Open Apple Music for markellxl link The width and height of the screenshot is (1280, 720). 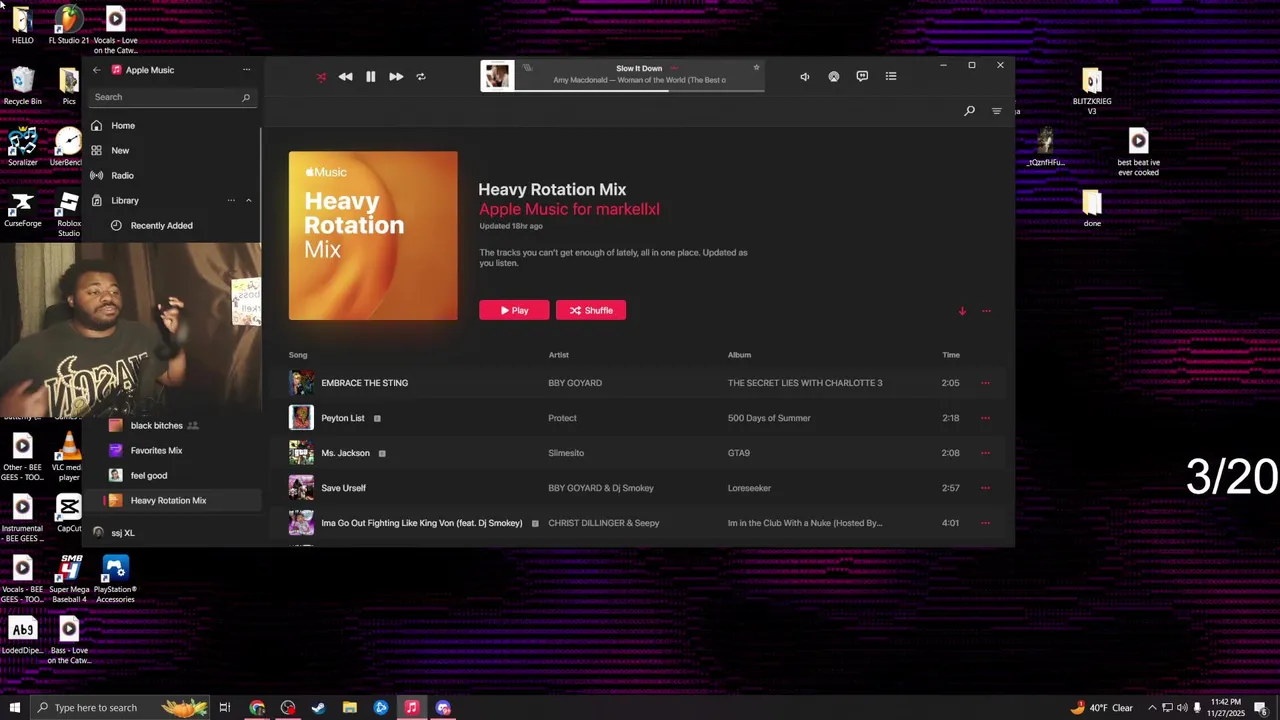569,209
